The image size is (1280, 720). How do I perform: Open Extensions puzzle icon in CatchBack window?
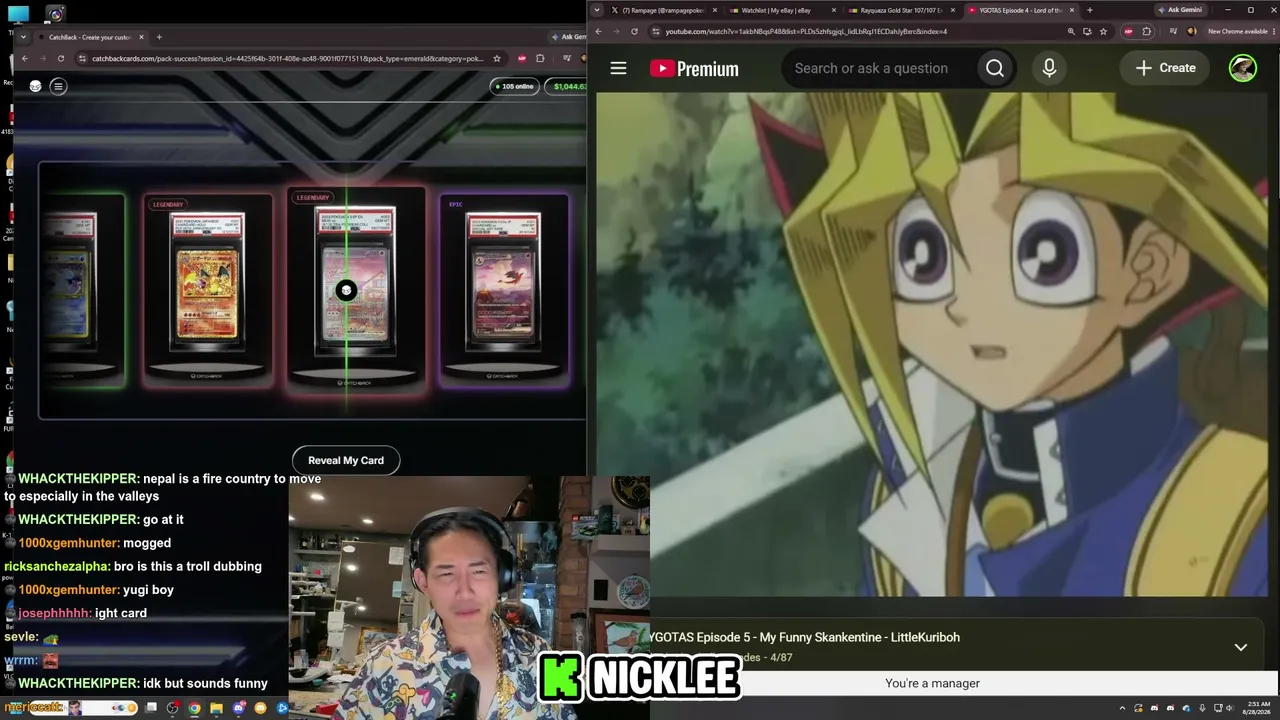point(540,58)
